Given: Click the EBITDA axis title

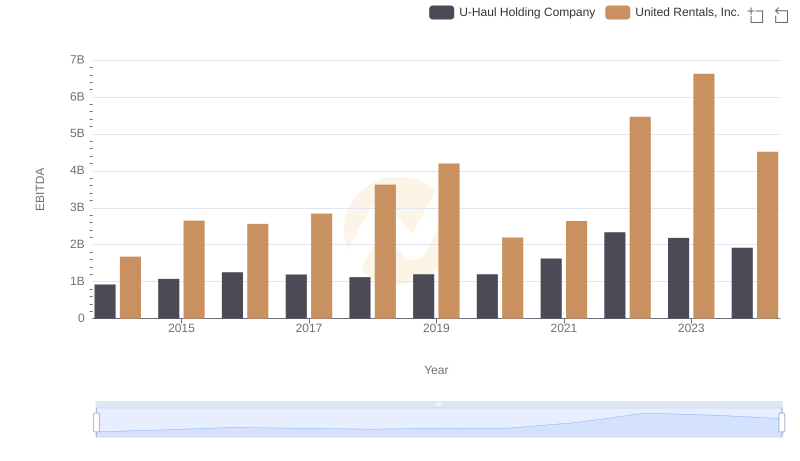Looking at the screenshot, I should 40,189.
